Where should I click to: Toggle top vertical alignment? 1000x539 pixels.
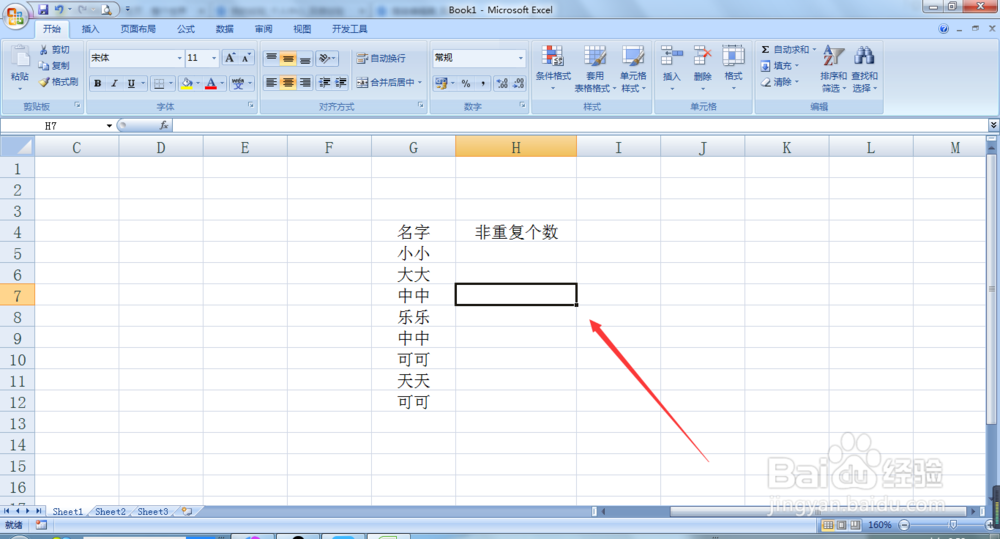(272, 58)
